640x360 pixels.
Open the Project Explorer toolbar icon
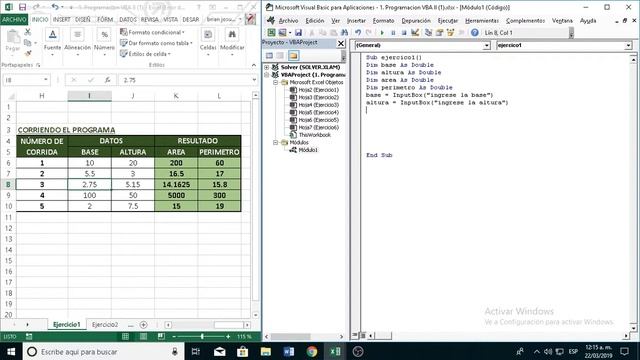click(428, 33)
